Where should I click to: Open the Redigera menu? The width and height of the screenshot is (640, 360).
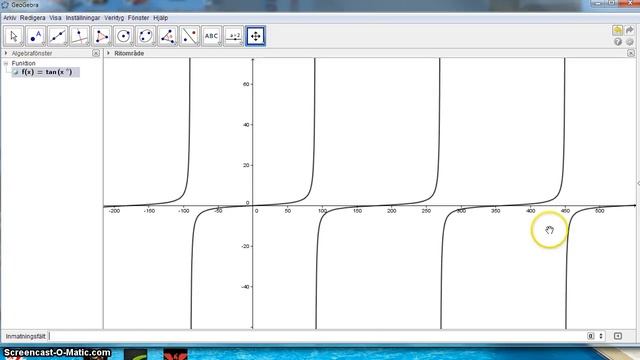click(x=33, y=18)
